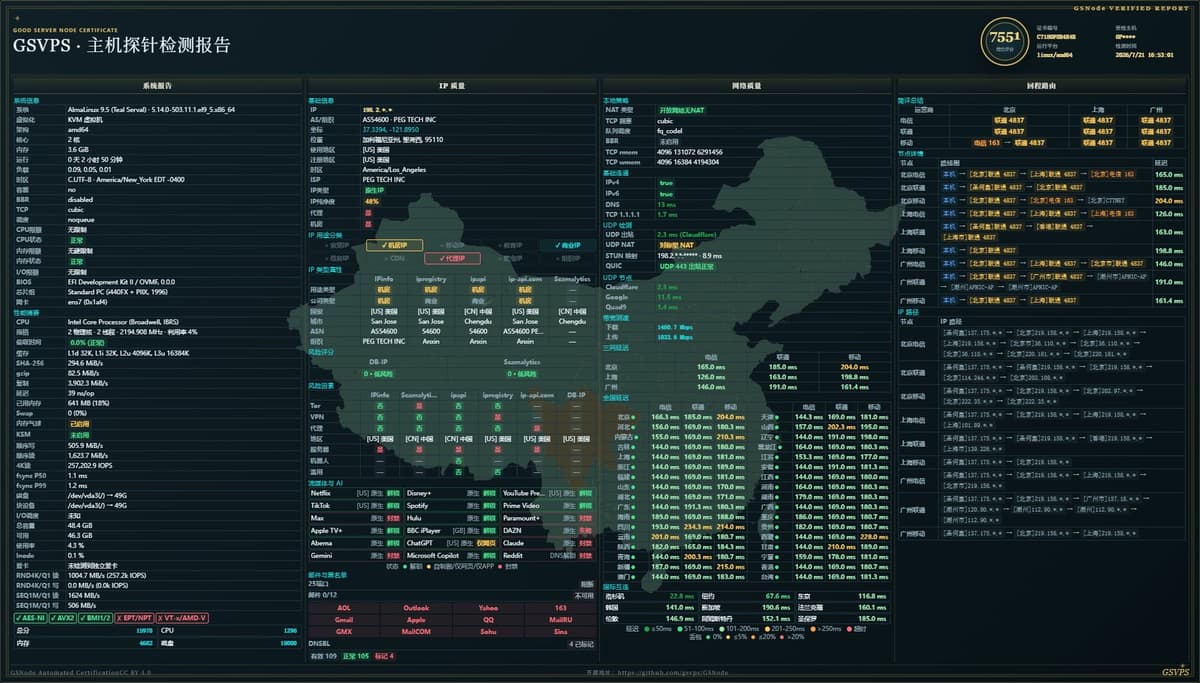Click the AOL mail provider cell
The height and width of the screenshot is (683, 1200).
344,608
